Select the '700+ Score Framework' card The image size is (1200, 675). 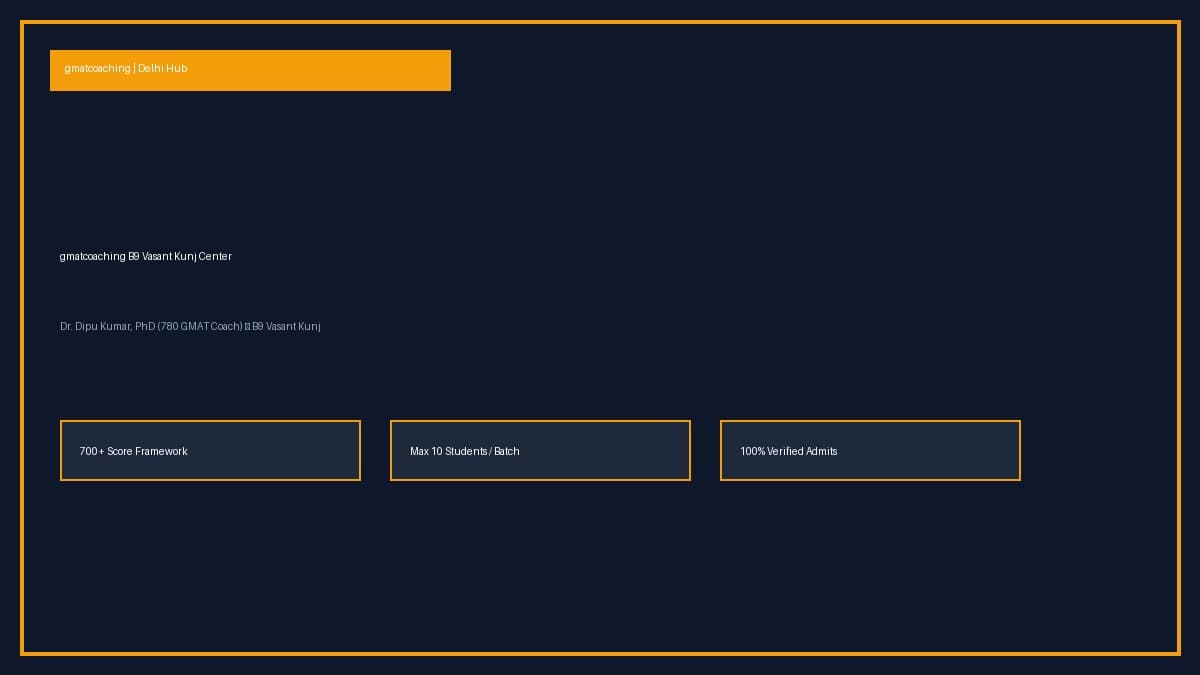pyautogui.click(x=210, y=450)
